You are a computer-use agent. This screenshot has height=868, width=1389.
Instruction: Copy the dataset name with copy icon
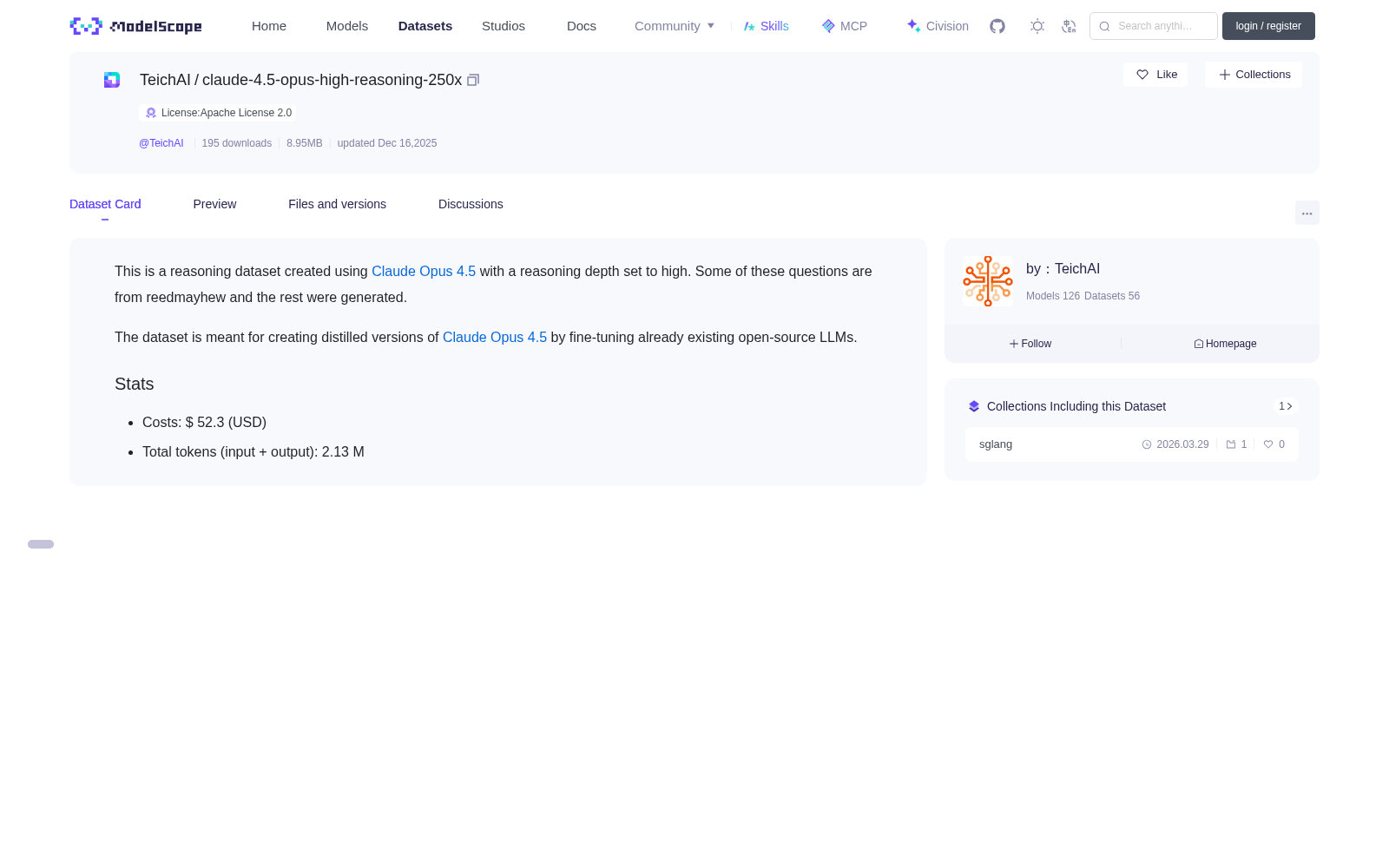pos(473,80)
